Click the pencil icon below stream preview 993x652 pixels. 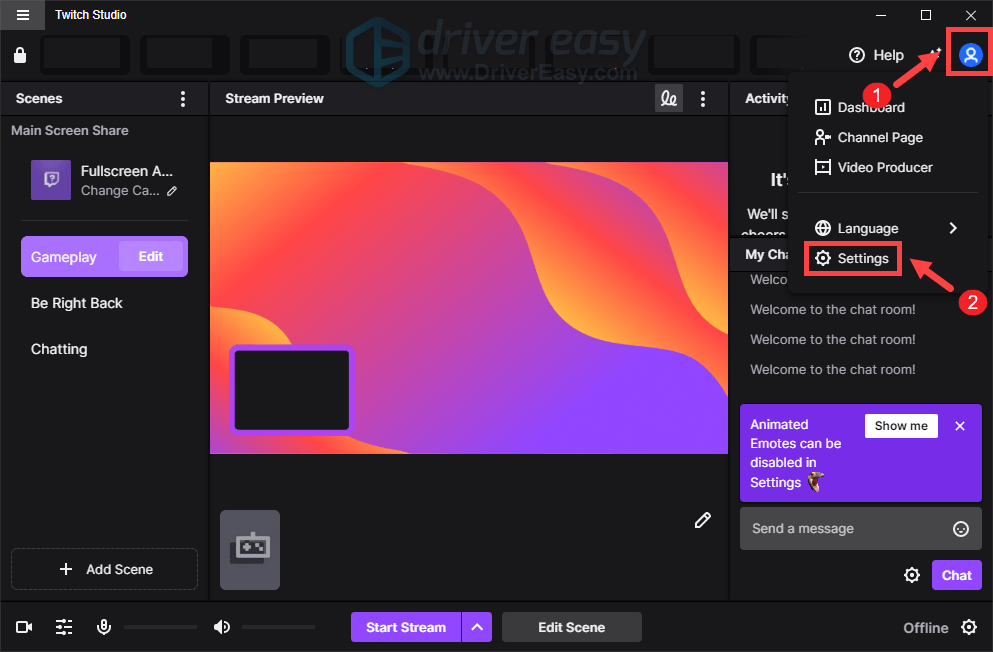[703, 520]
